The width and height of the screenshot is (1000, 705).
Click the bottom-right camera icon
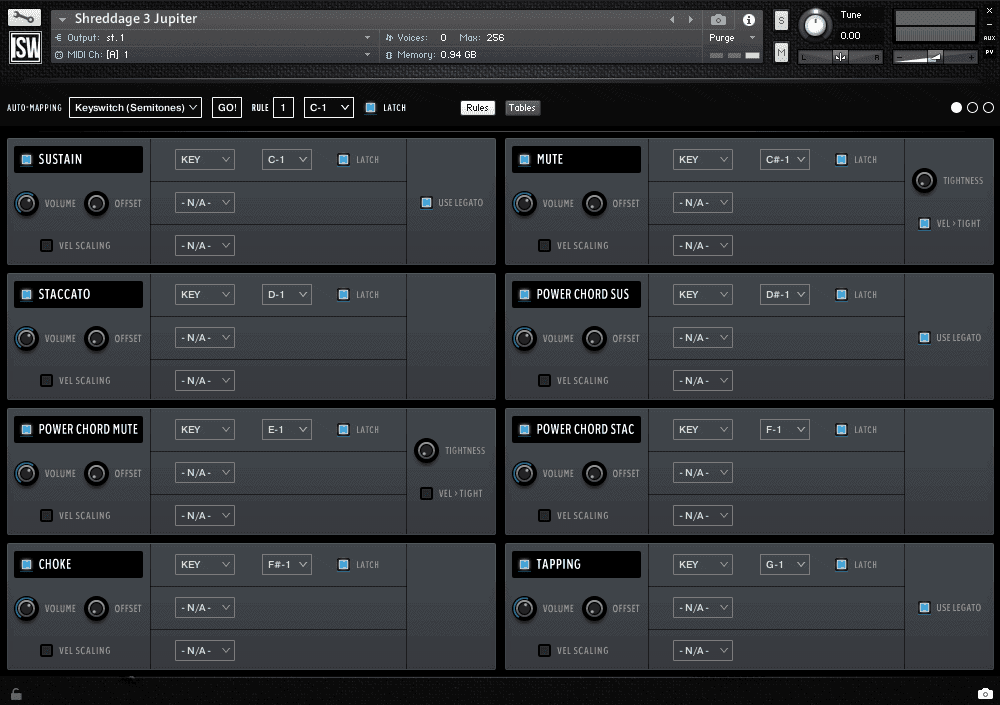985,693
